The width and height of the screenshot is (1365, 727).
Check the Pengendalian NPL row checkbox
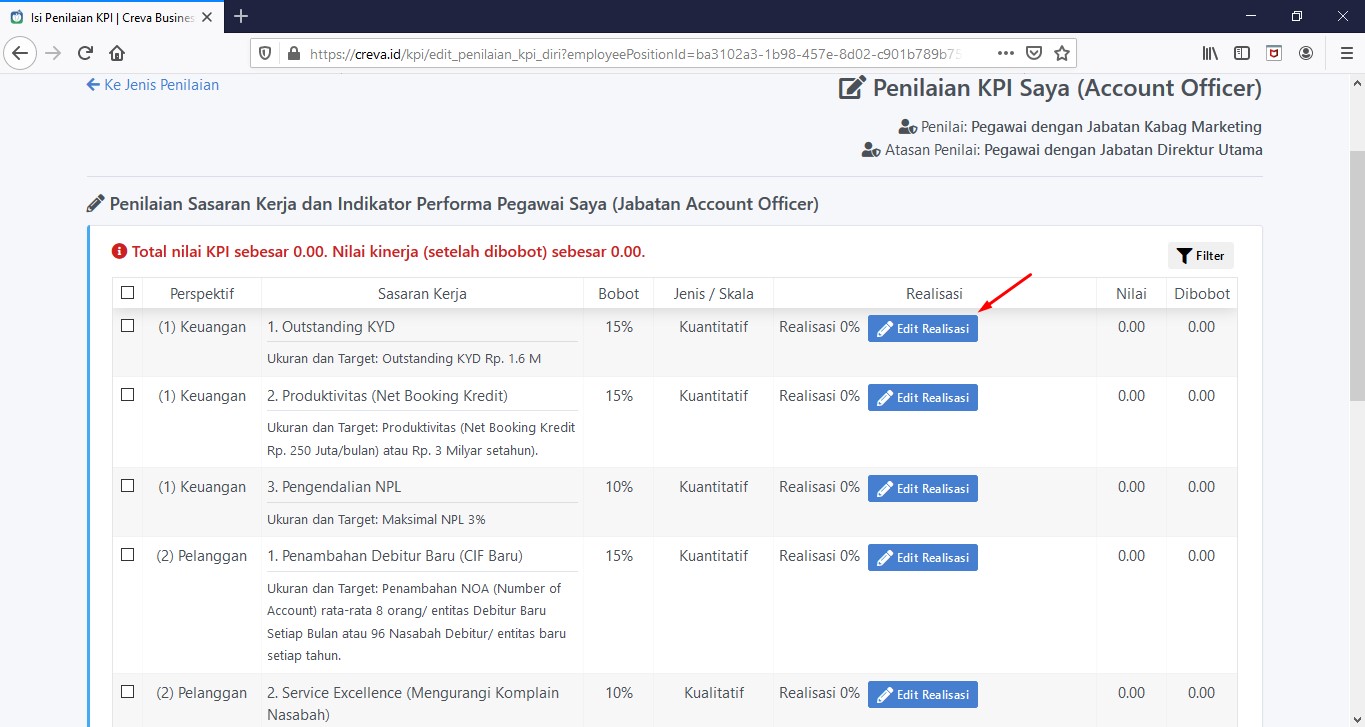127,486
